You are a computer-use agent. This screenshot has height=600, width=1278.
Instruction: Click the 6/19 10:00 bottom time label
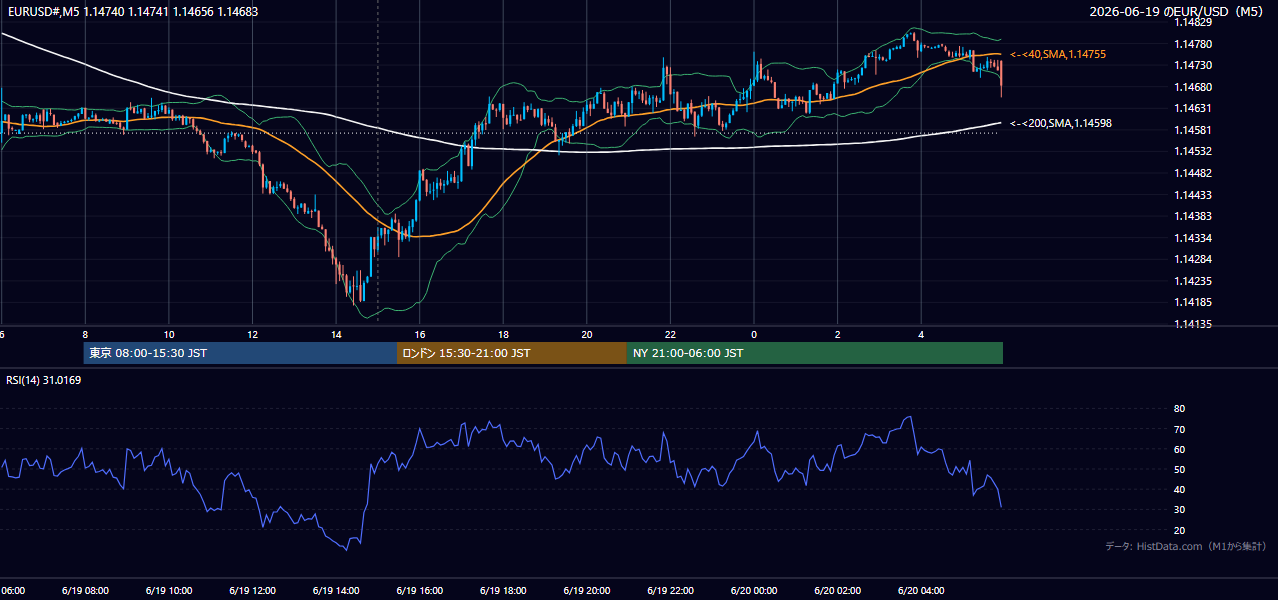tap(168, 591)
